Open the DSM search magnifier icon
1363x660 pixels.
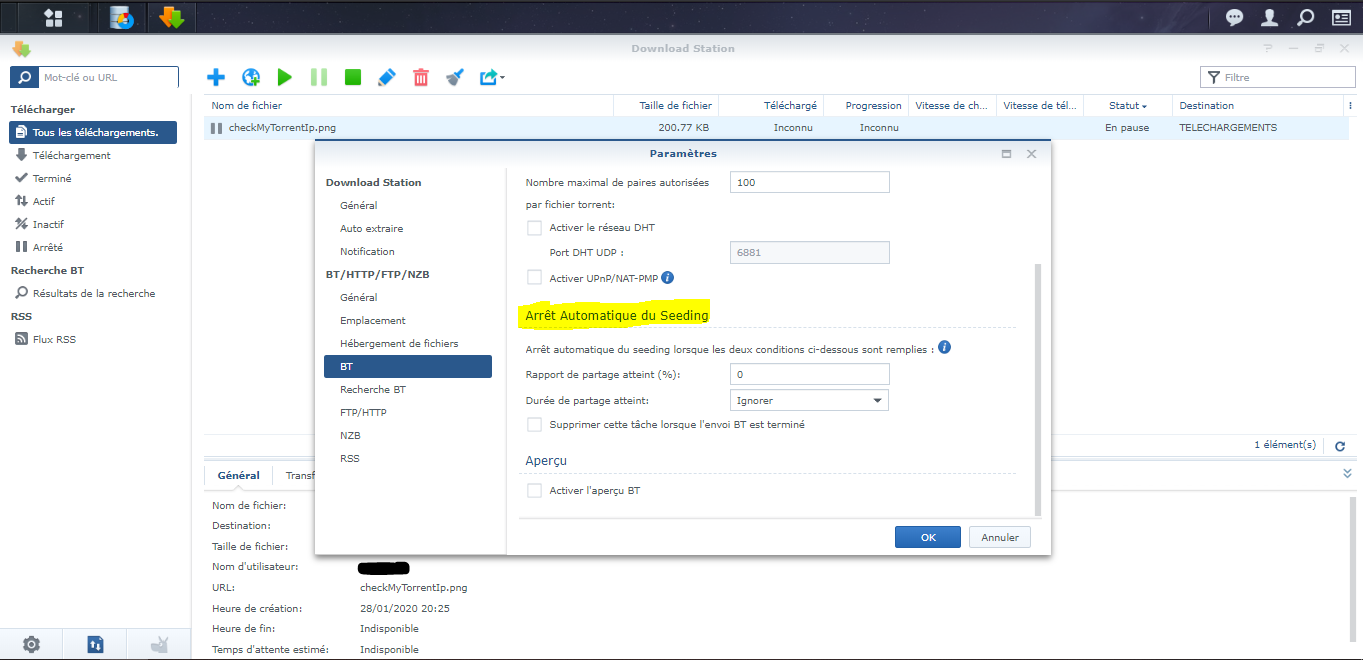point(1305,17)
